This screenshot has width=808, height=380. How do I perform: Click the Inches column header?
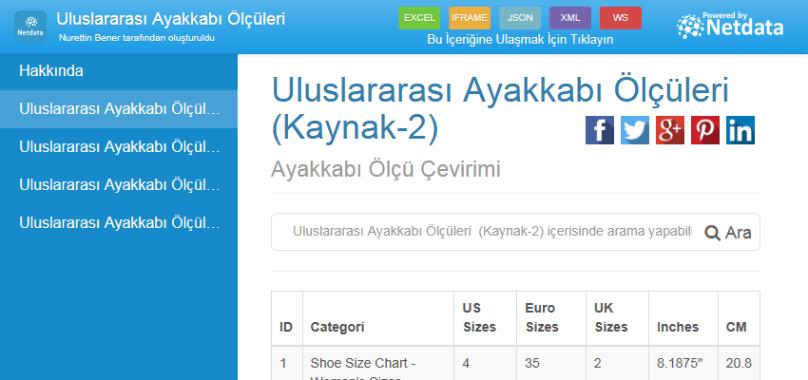(683, 318)
